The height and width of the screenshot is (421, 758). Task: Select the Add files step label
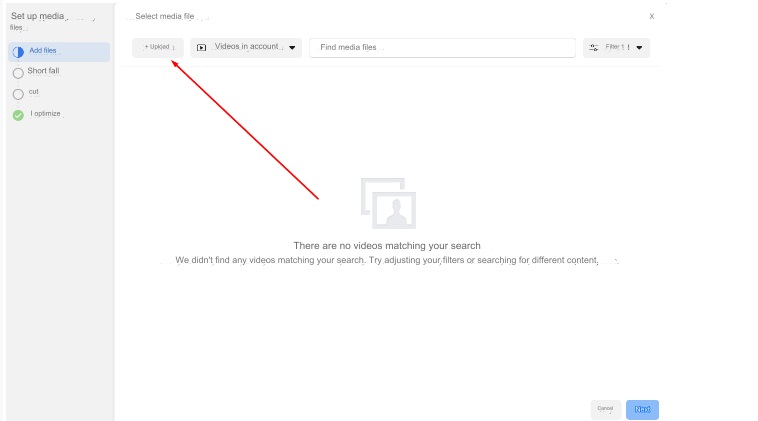point(44,51)
